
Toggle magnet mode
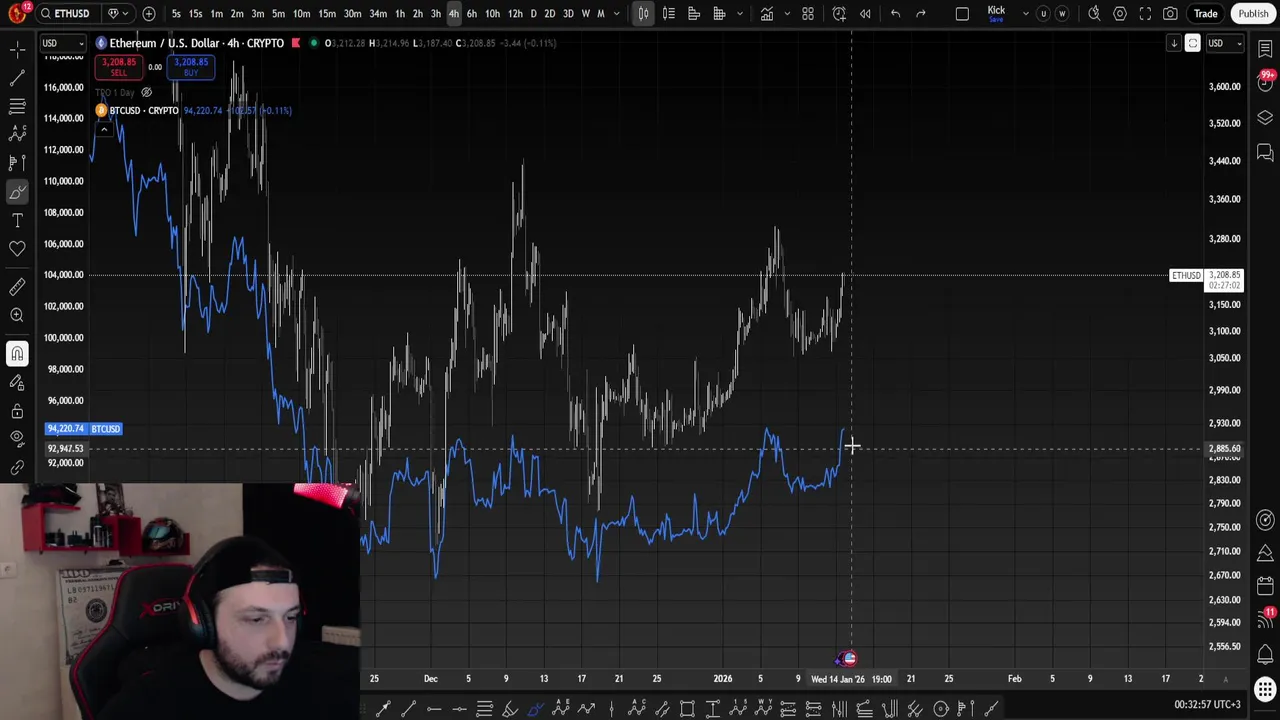click(x=17, y=353)
